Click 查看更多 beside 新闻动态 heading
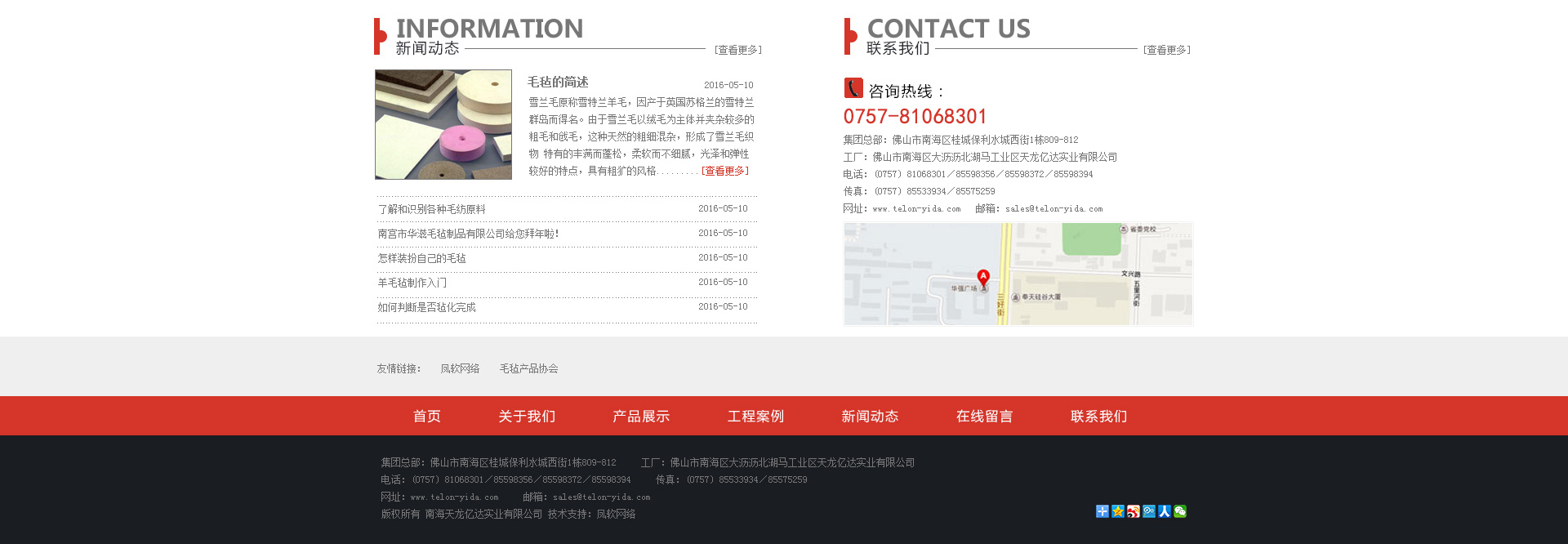This screenshot has height=544, width=1568. coord(738,50)
